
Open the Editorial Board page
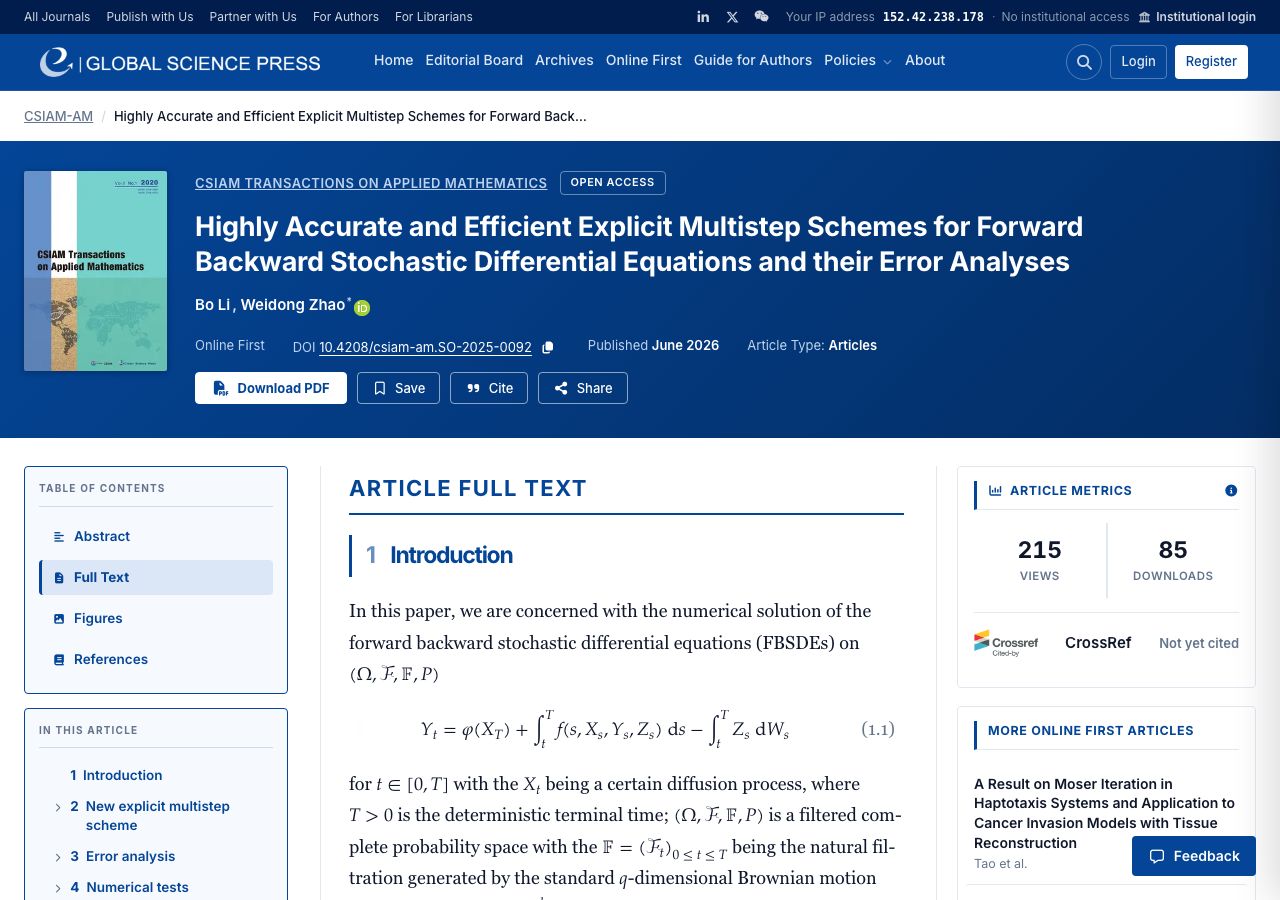[x=474, y=60]
